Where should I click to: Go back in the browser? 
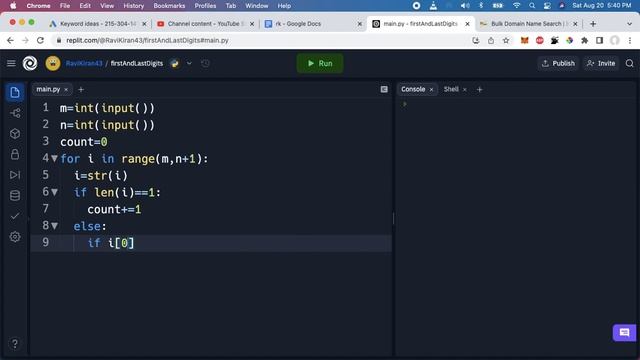point(10,40)
